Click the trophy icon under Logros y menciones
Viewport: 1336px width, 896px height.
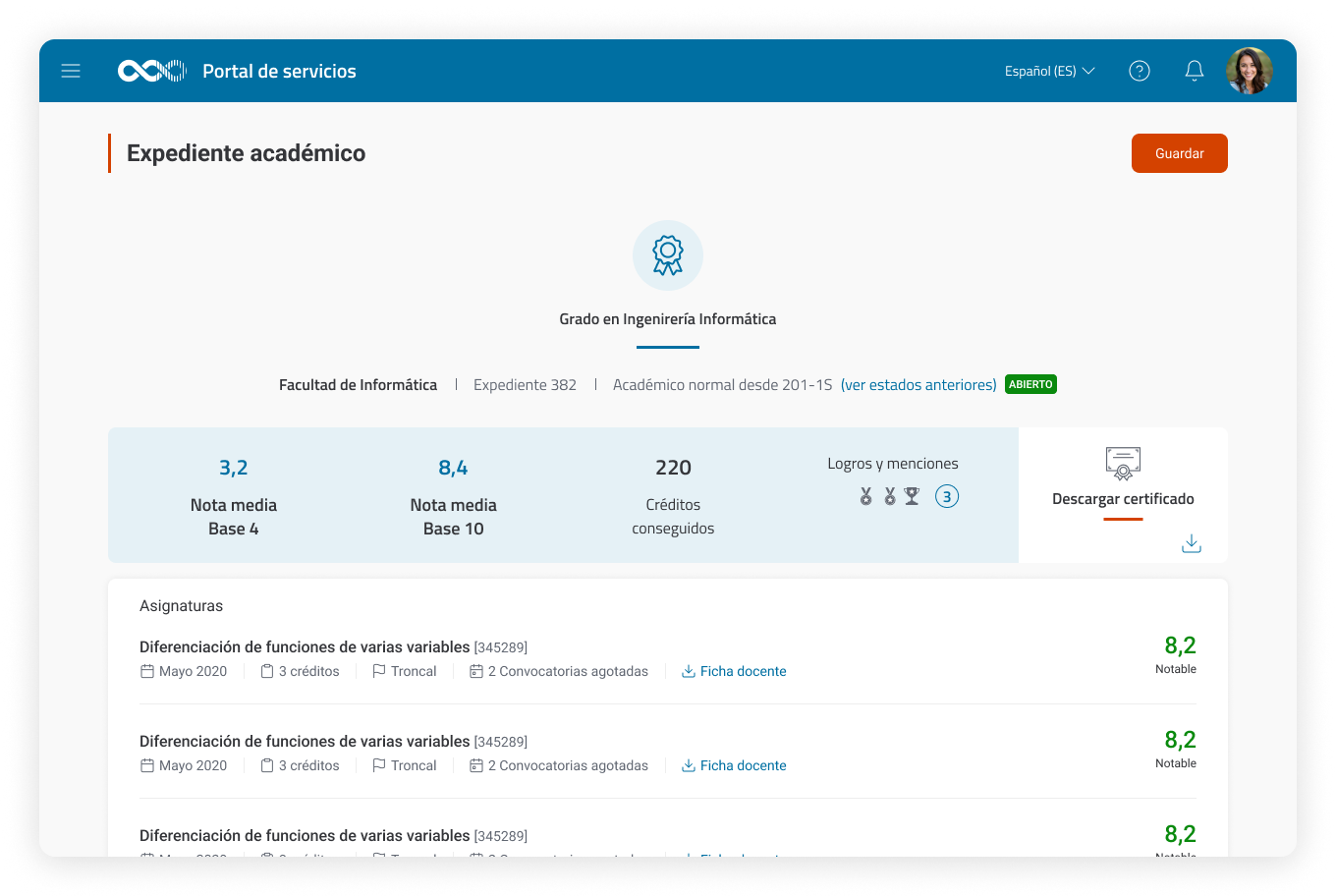pos(913,496)
